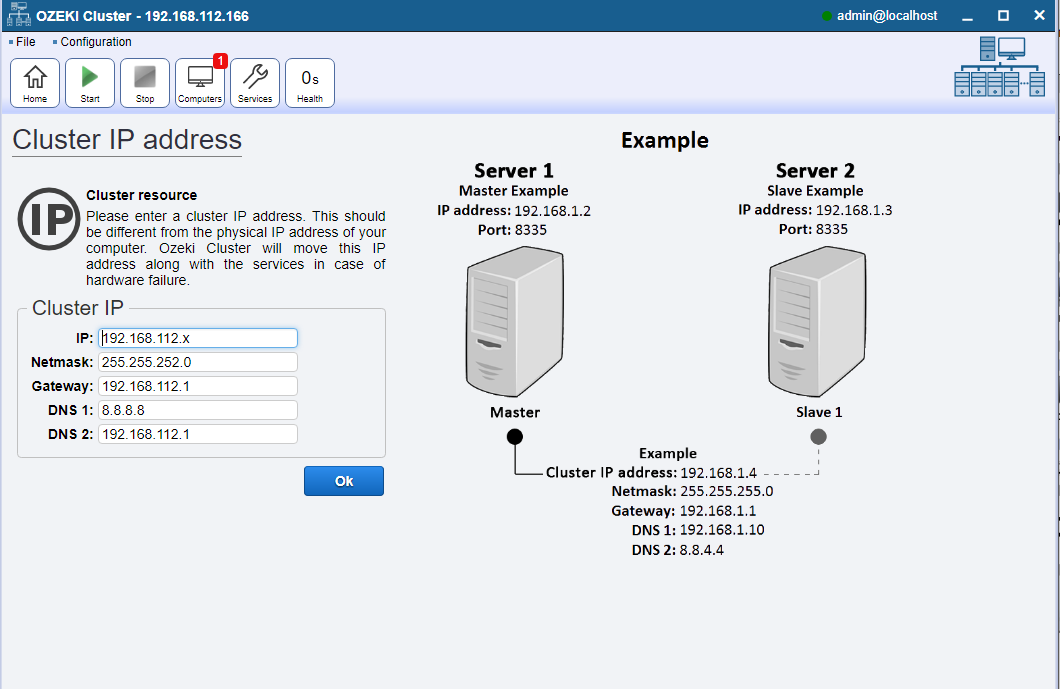Go to the Home toolbar button
The image size is (1060, 689).
point(35,83)
